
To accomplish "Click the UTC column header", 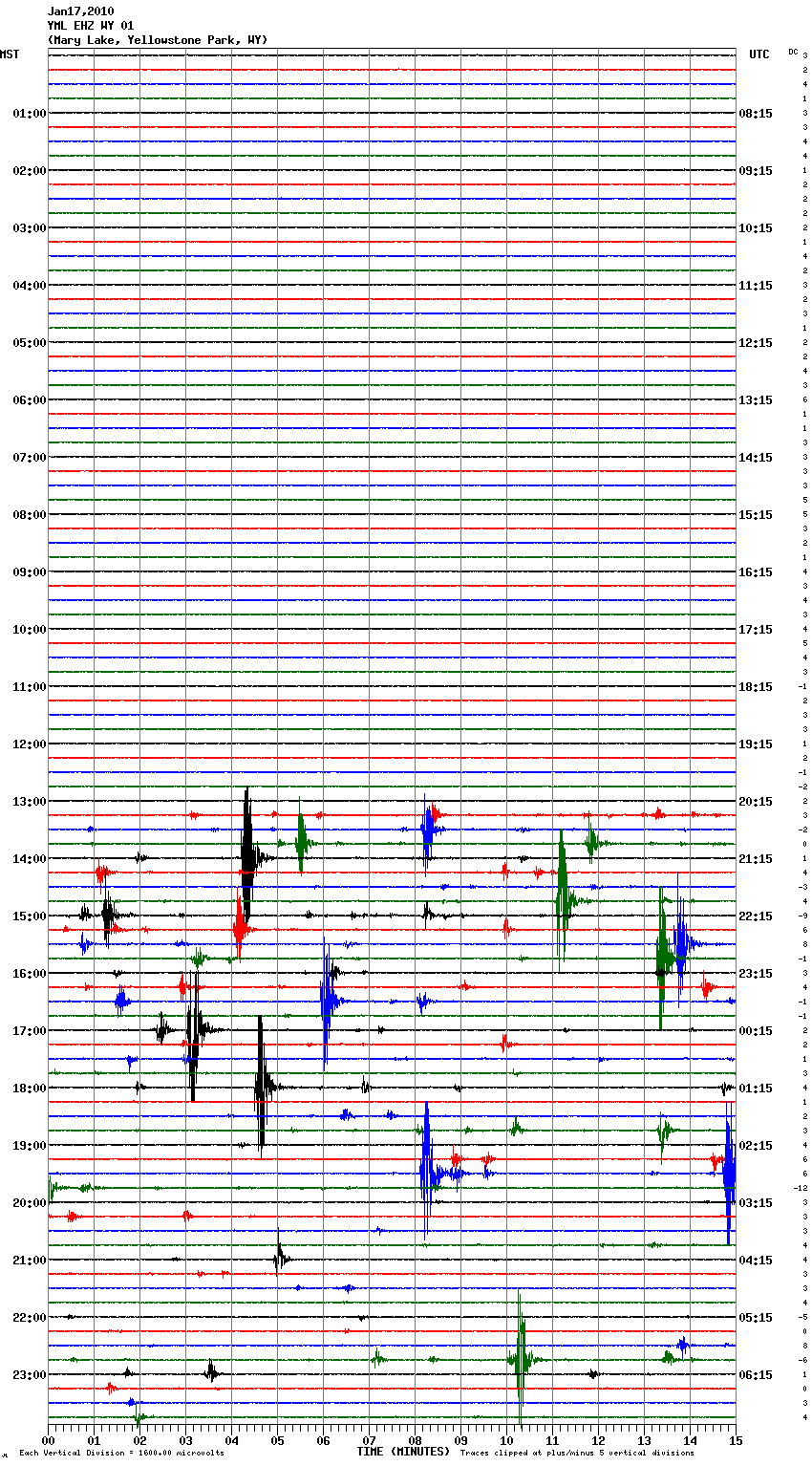I will click(759, 54).
